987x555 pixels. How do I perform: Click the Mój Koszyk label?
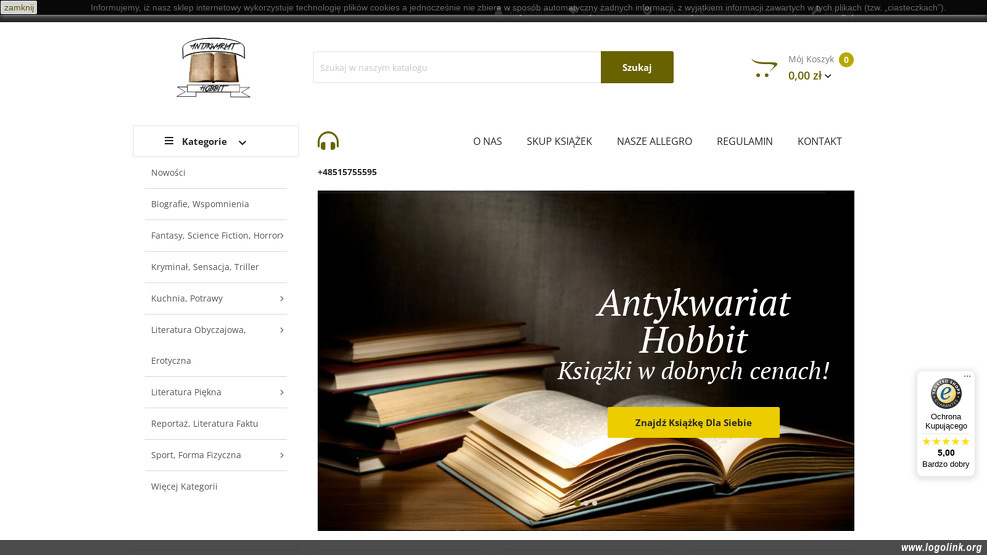(811, 59)
